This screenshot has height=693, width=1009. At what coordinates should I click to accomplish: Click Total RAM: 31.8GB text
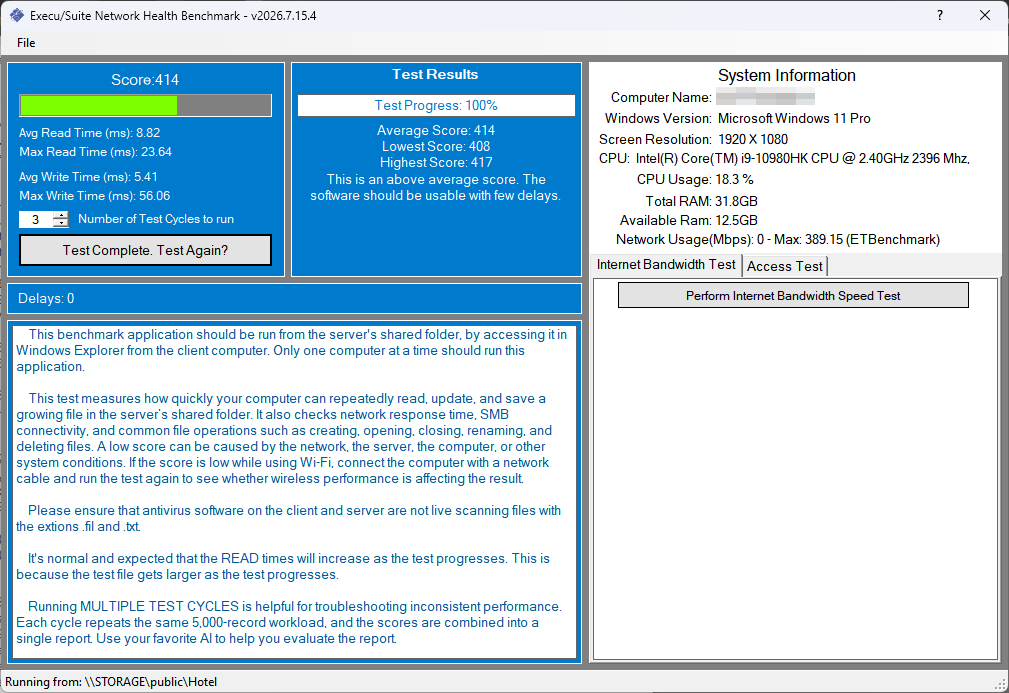click(701, 201)
